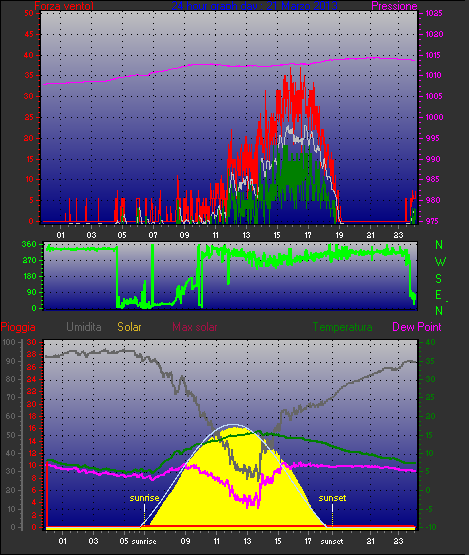Click the 24 hour graph day title

[x=254, y=6]
